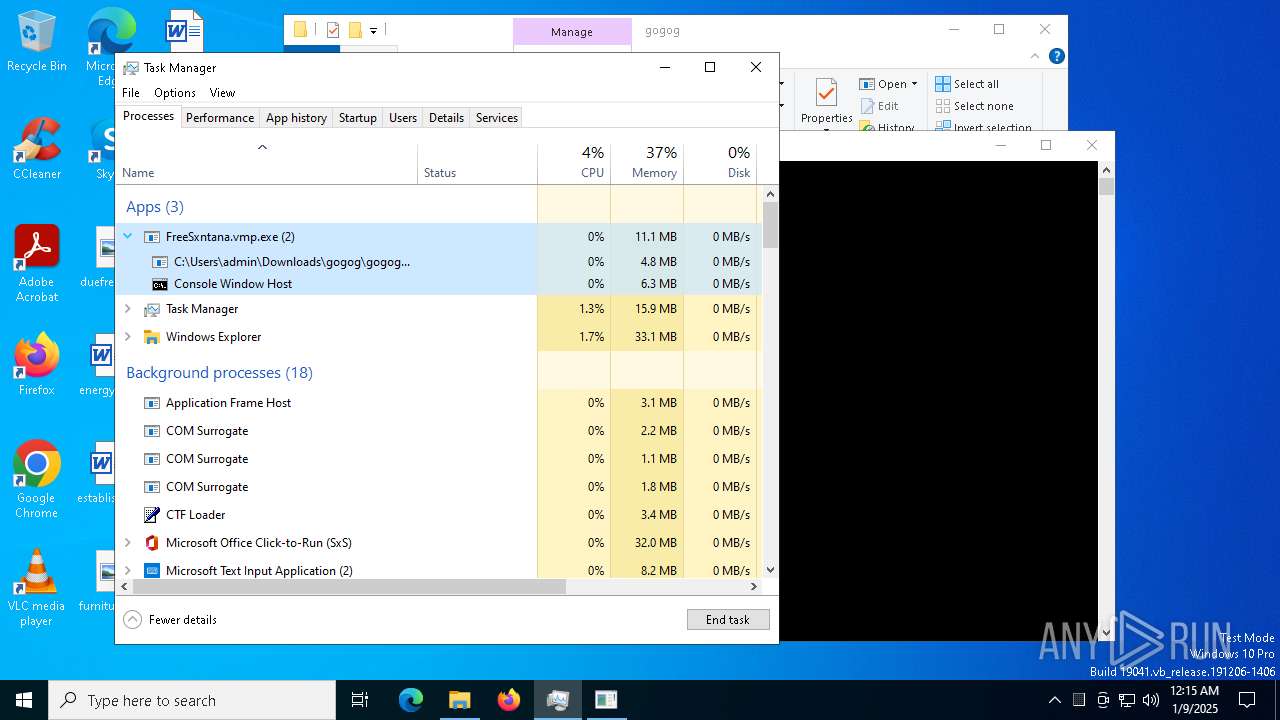Sort by CPU column header
Screen dimensions: 1280x720
click(x=574, y=163)
